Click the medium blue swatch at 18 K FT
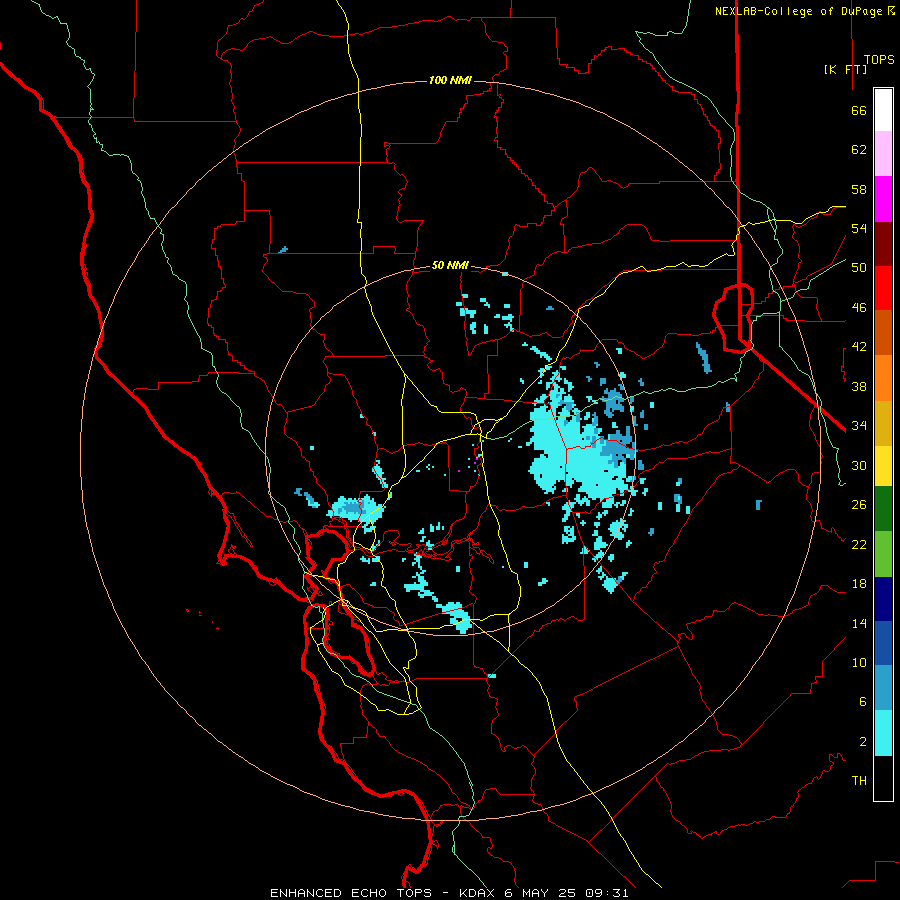This screenshot has width=900, height=900. coord(883,643)
